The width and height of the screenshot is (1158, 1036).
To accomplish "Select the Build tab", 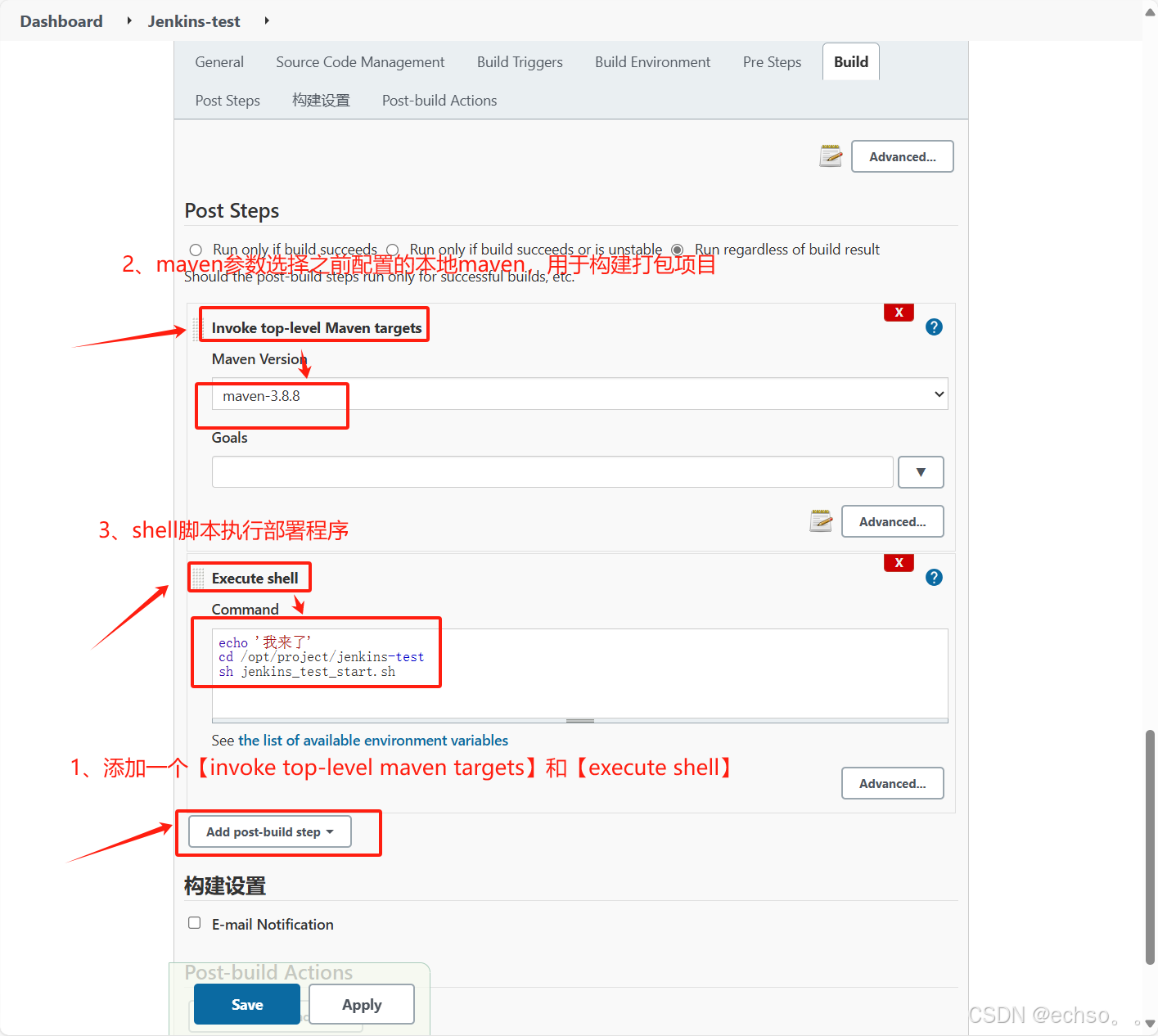I will click(851, 62).
